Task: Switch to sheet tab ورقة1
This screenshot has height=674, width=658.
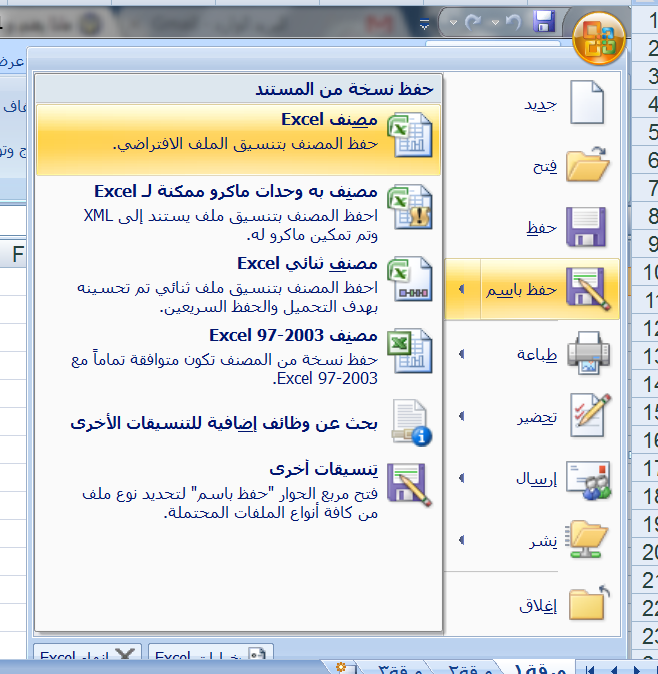Action: [539, 667]
